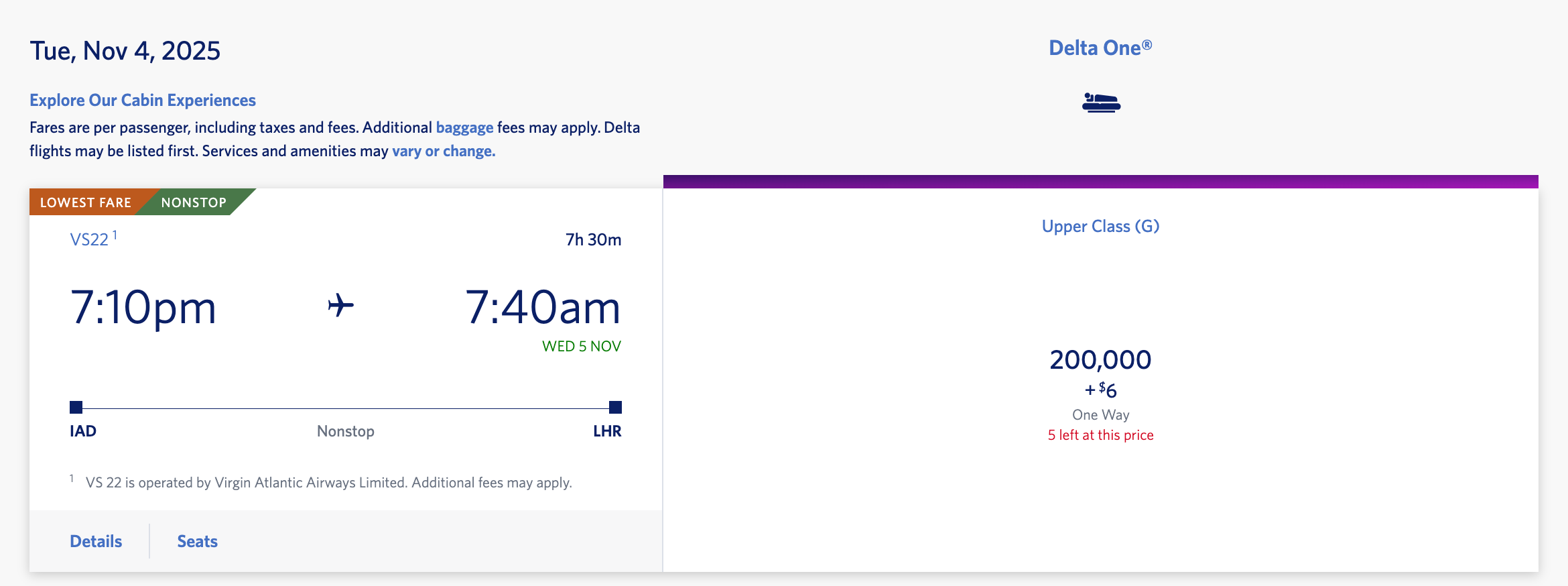1568x586 pixels.
Task: Click the LOWEST FARE badge
Action: pos(86,202)
